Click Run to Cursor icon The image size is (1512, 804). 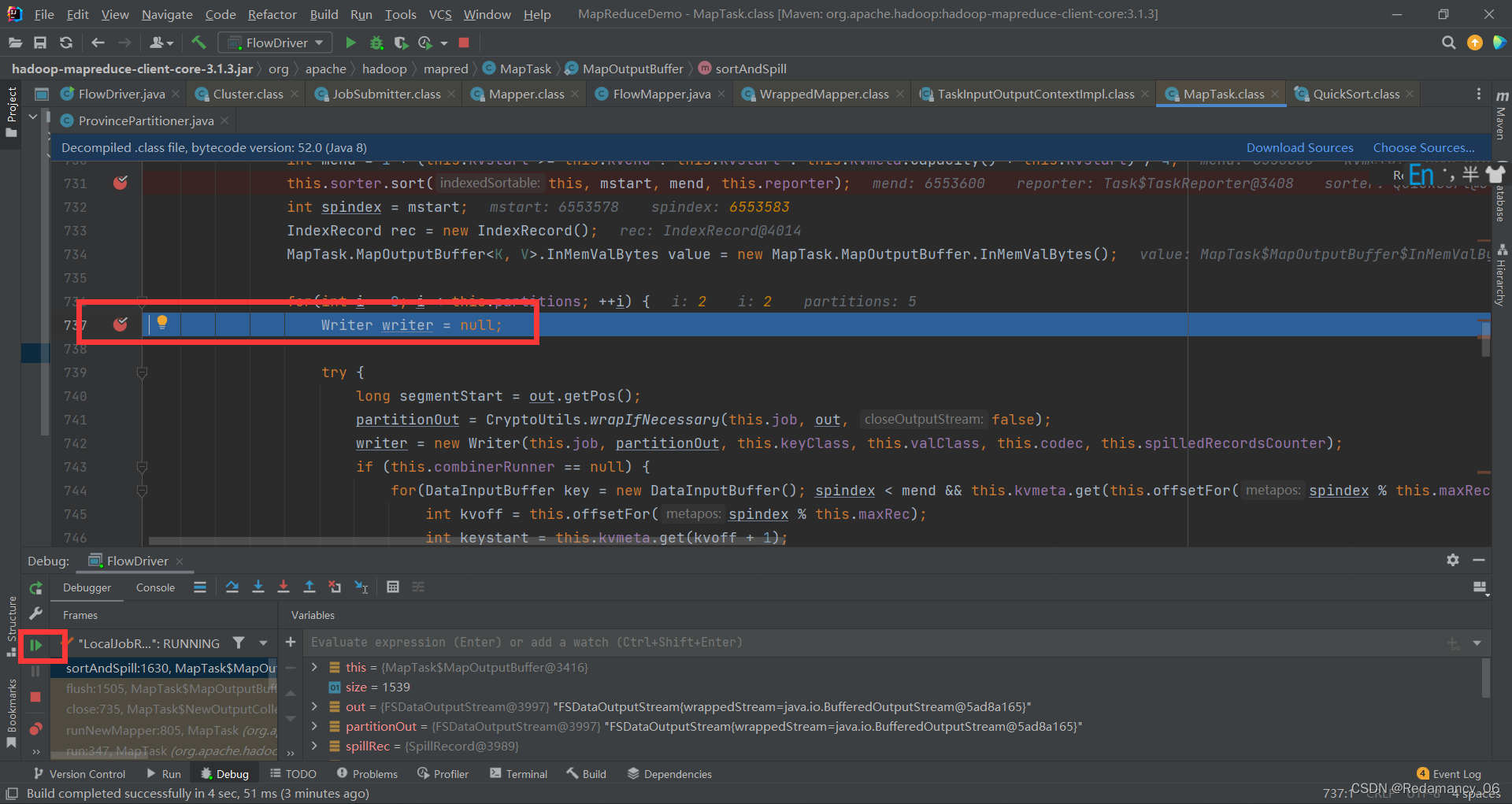click(x=361, y=587)
